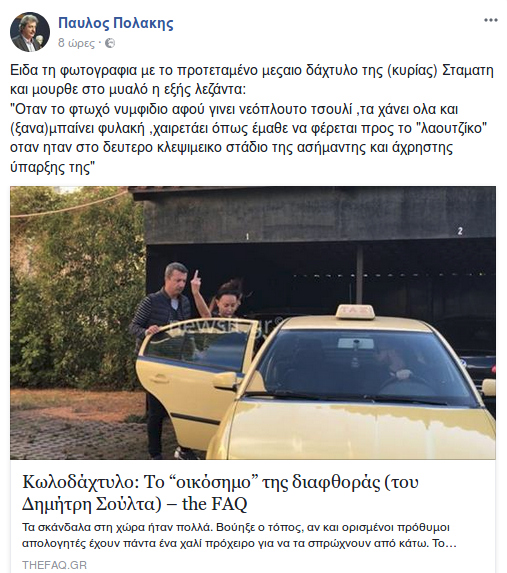Click the globe public privacy icon
Viewport: 507px width, 573px height.
click(x=110, y=43)
